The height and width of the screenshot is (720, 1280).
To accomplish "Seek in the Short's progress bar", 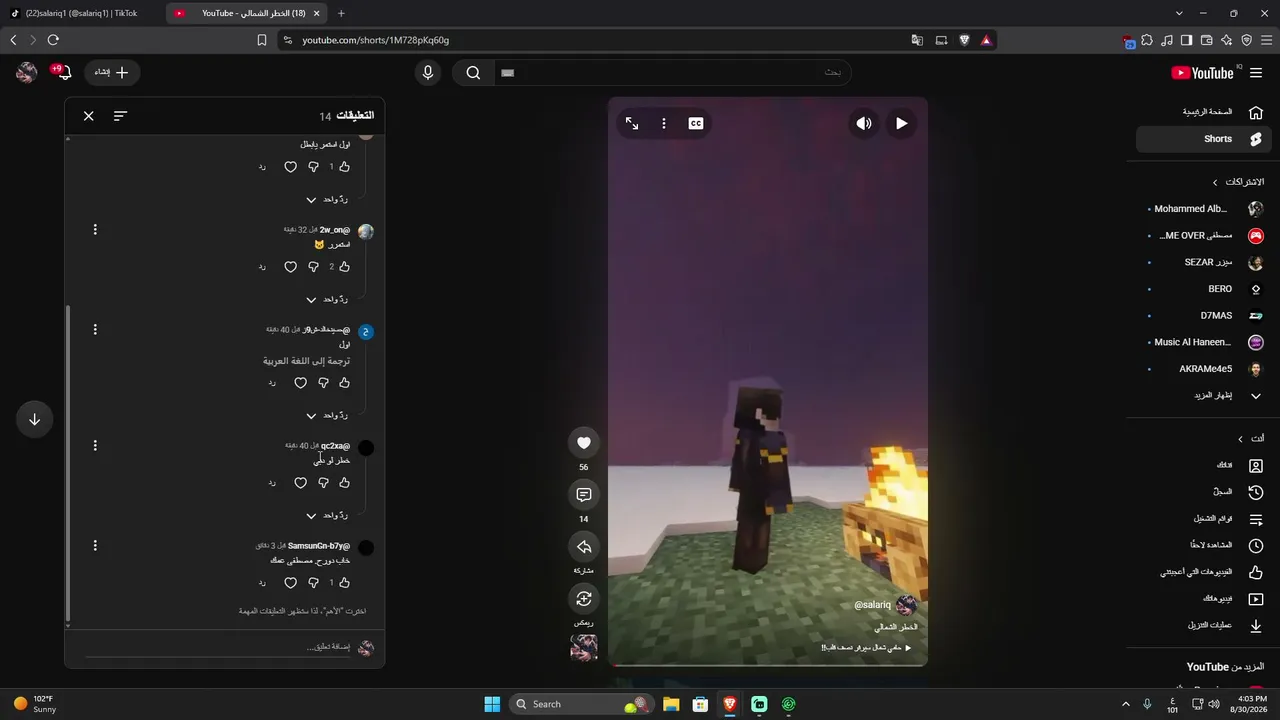I will click(768, 664).
